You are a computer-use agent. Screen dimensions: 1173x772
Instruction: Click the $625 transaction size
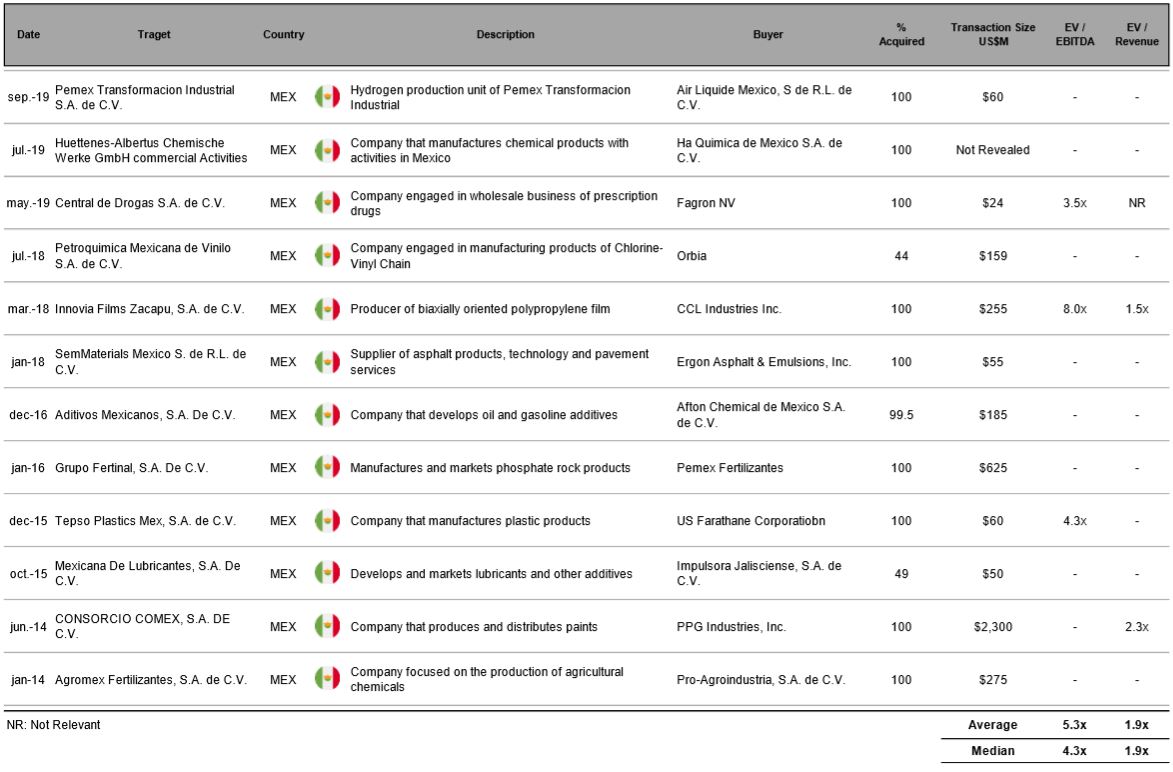coord(993,468)
